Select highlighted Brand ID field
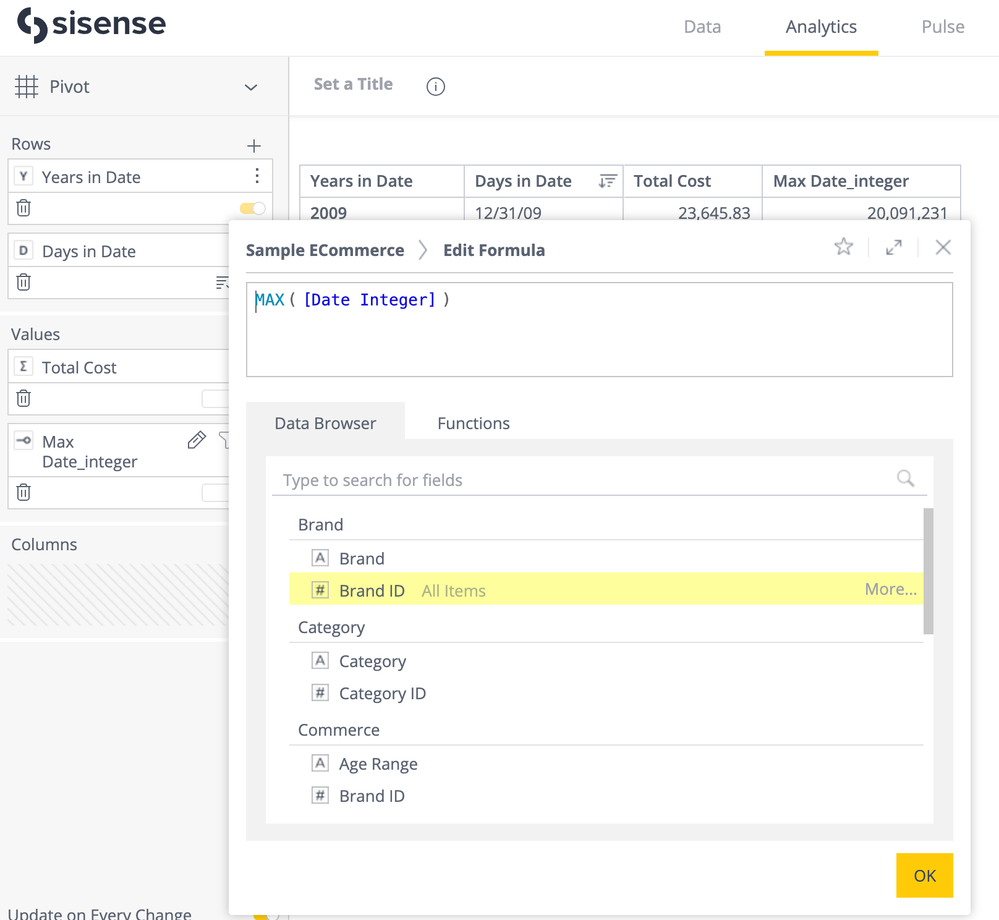This screenshot has width=999, height=920. click(606, 589)
